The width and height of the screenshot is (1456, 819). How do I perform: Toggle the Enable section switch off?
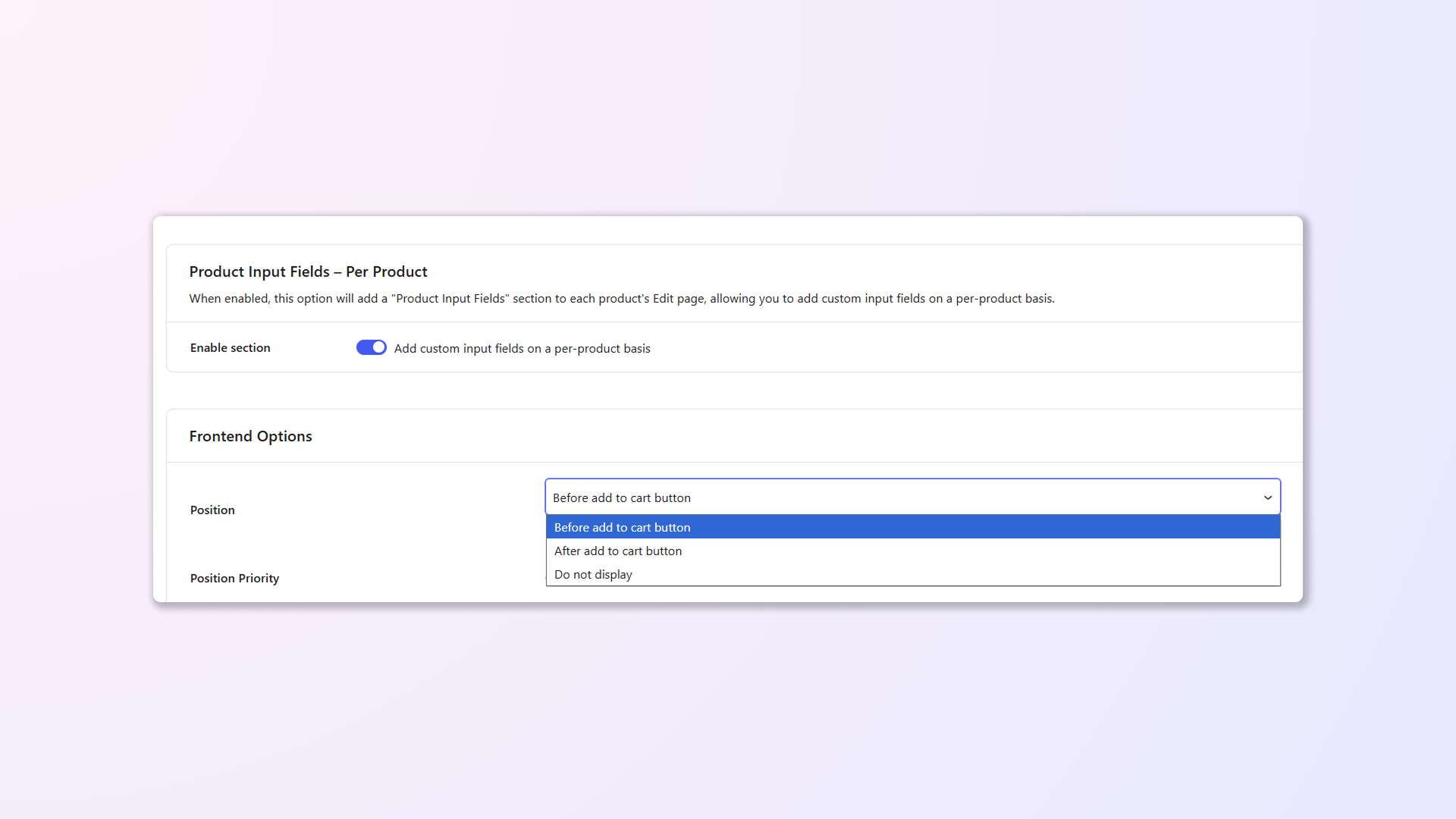371,347
